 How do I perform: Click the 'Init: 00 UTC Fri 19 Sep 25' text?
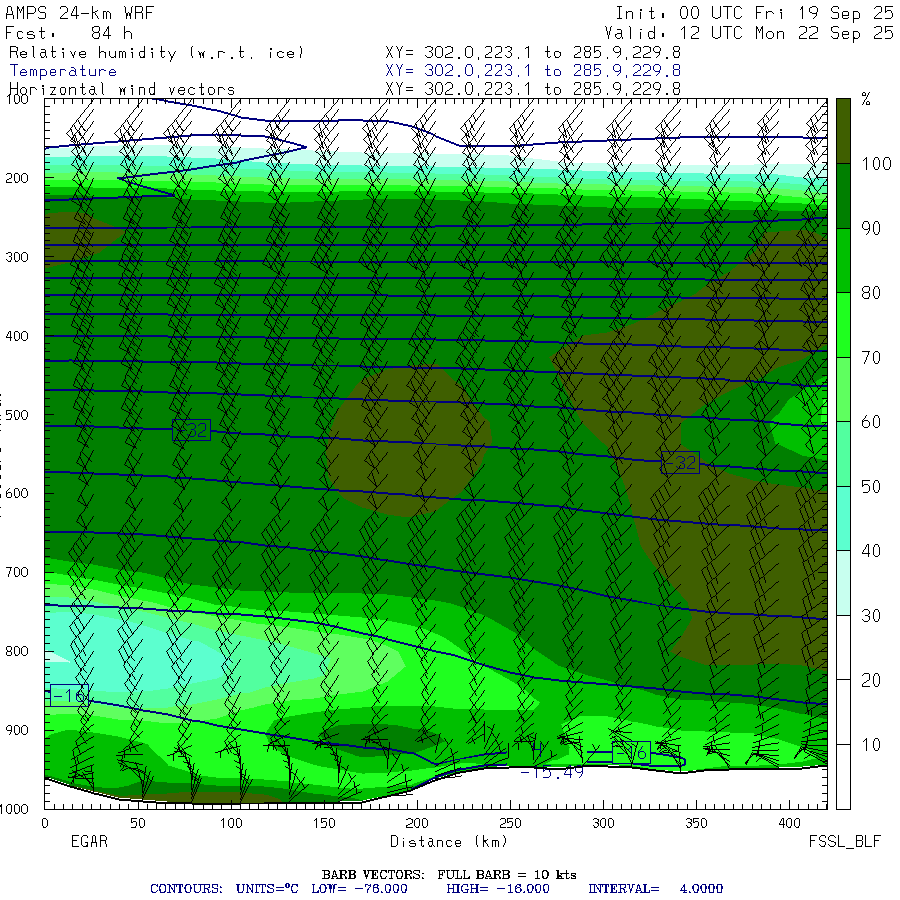[754, 13]
